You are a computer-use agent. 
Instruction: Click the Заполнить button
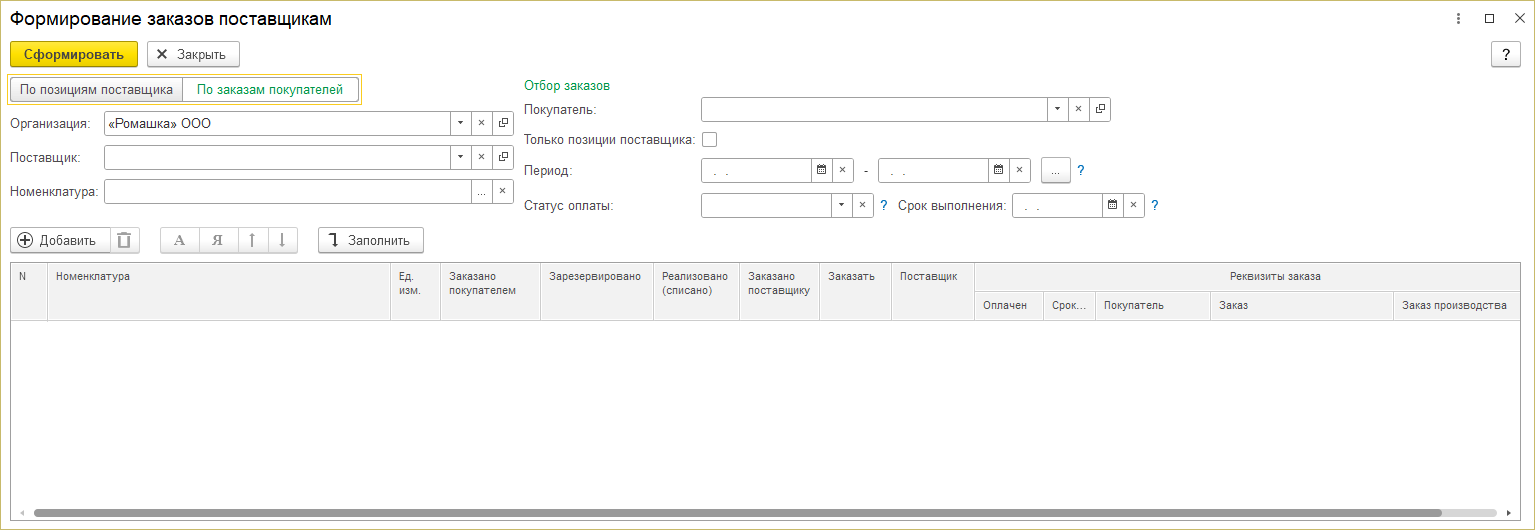pos(370,240)
